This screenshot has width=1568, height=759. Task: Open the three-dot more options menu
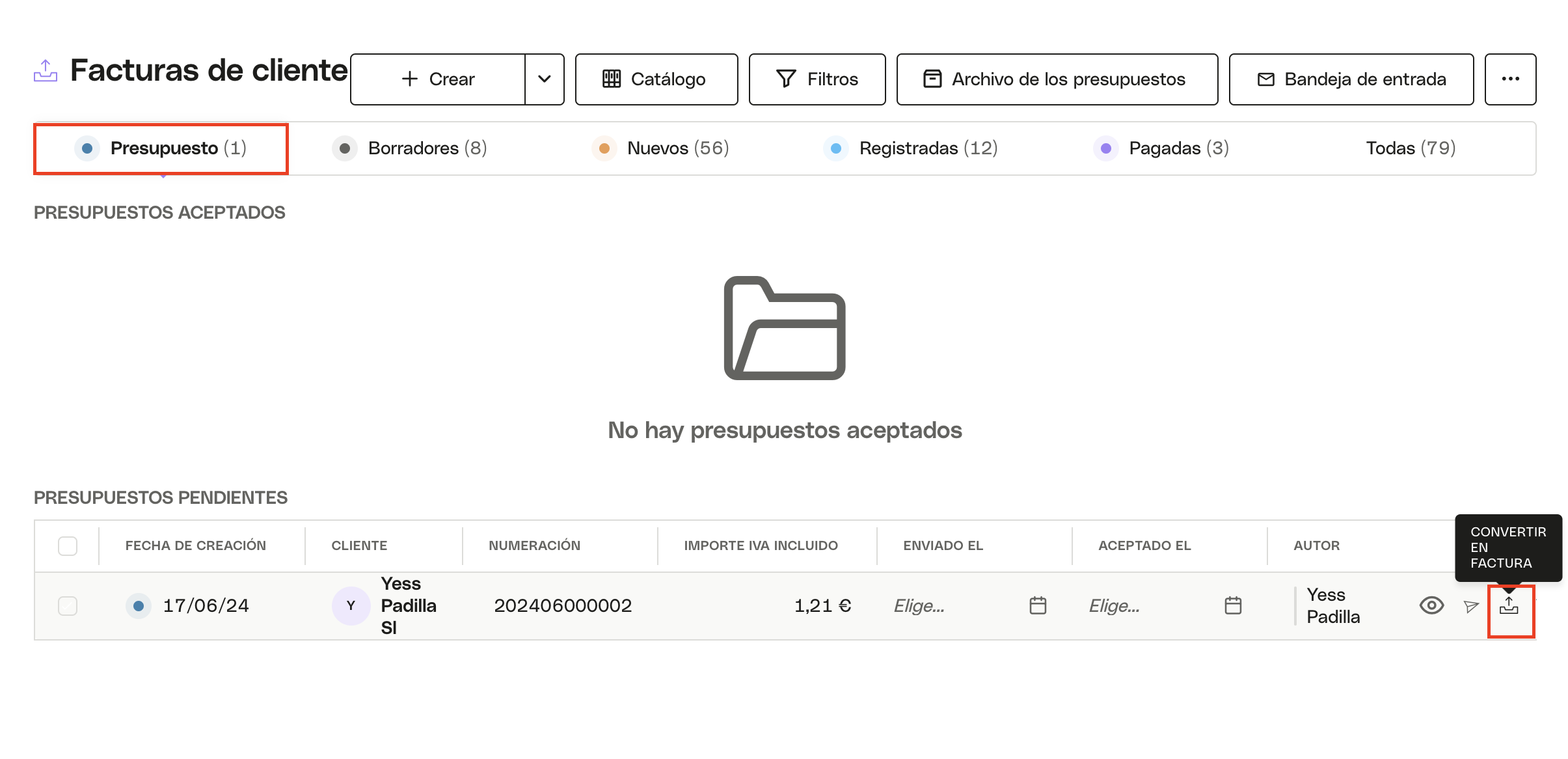click(1510, 79)
